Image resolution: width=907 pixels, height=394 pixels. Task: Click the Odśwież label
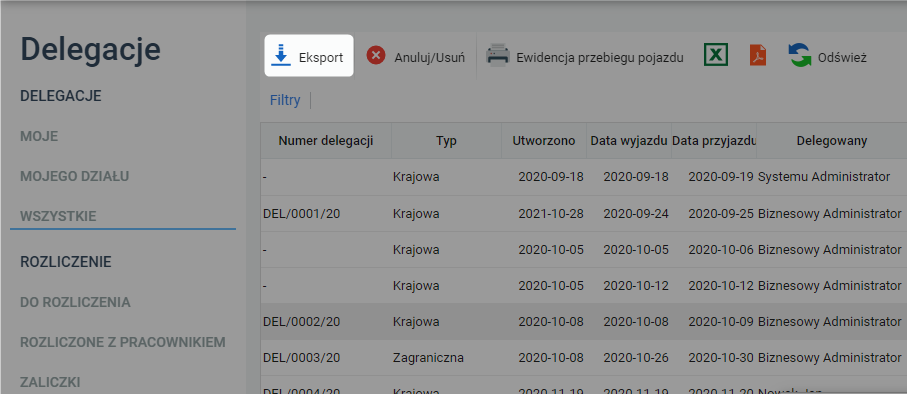[x=842, y=58]
